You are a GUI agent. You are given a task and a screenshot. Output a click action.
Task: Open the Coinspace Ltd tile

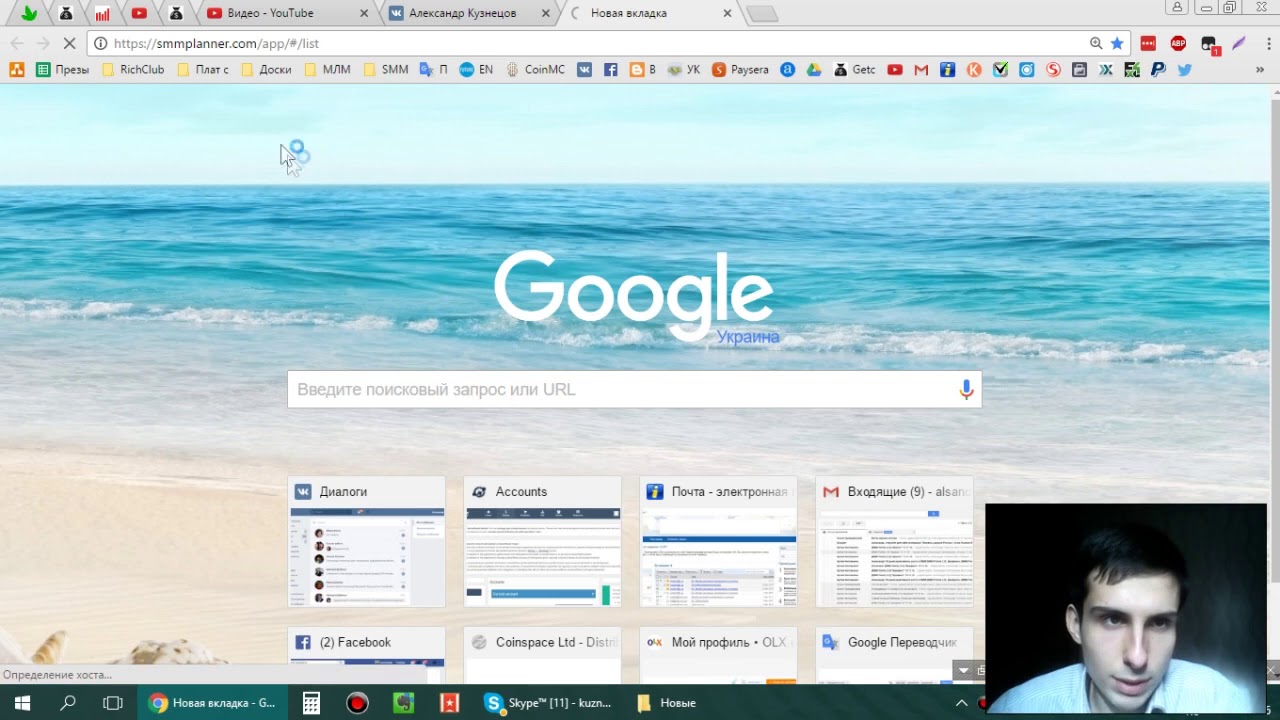542,655
